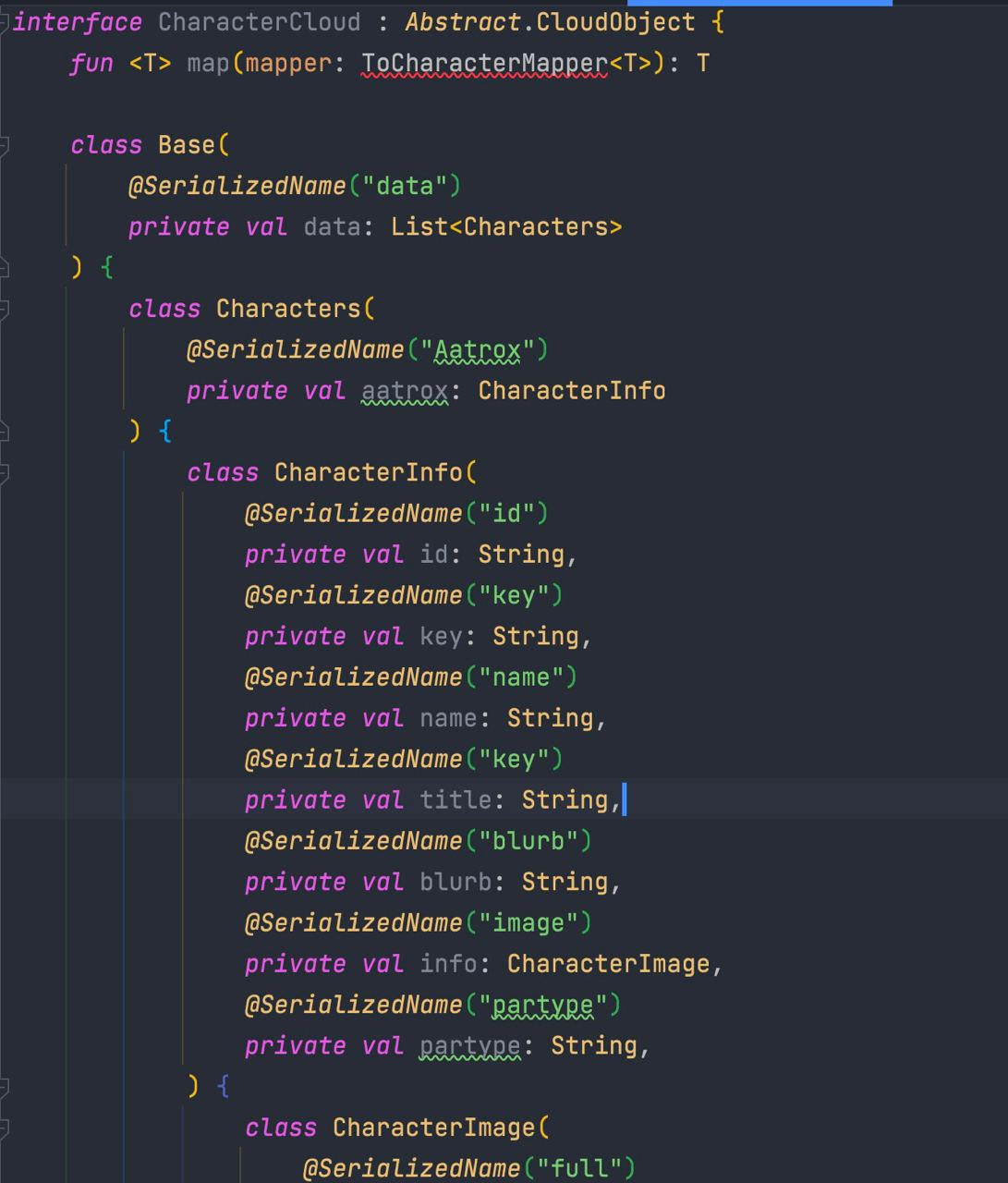This screenshot has height=1183, width=1008.
Task: Click CharacterImage type on the info line
Action: (608, 964)
